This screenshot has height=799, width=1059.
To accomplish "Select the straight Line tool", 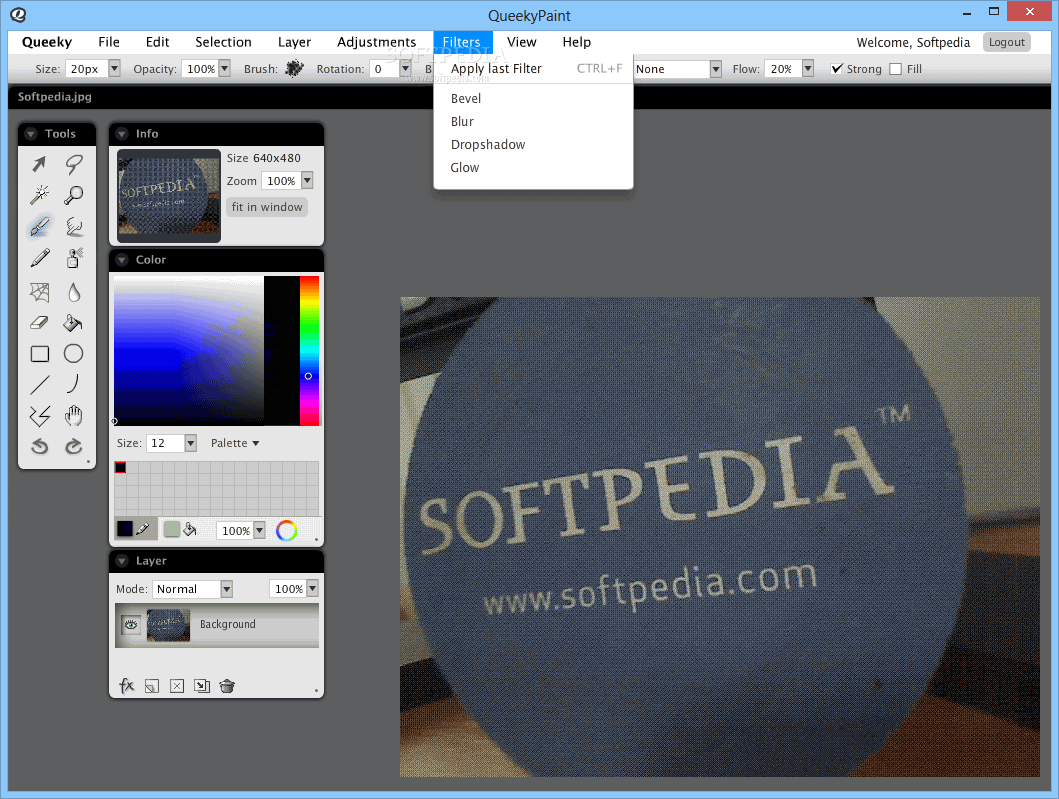I will (x=40, y=385).
